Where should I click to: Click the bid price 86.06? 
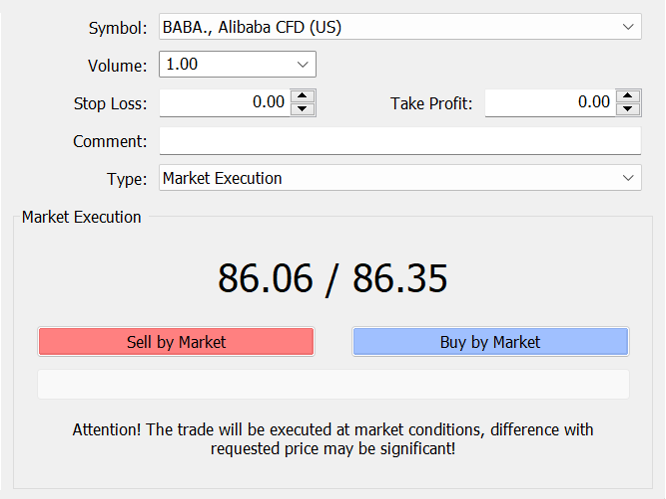(x=265, y=279)
